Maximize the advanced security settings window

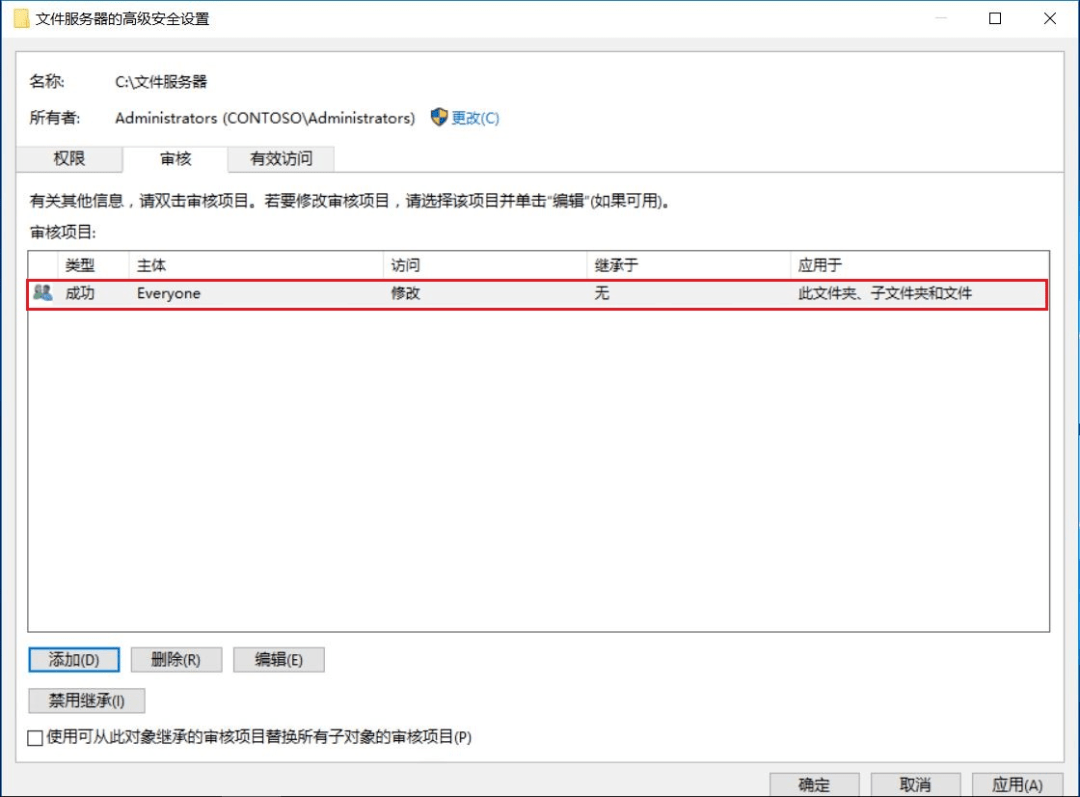[x=995, y=19]
